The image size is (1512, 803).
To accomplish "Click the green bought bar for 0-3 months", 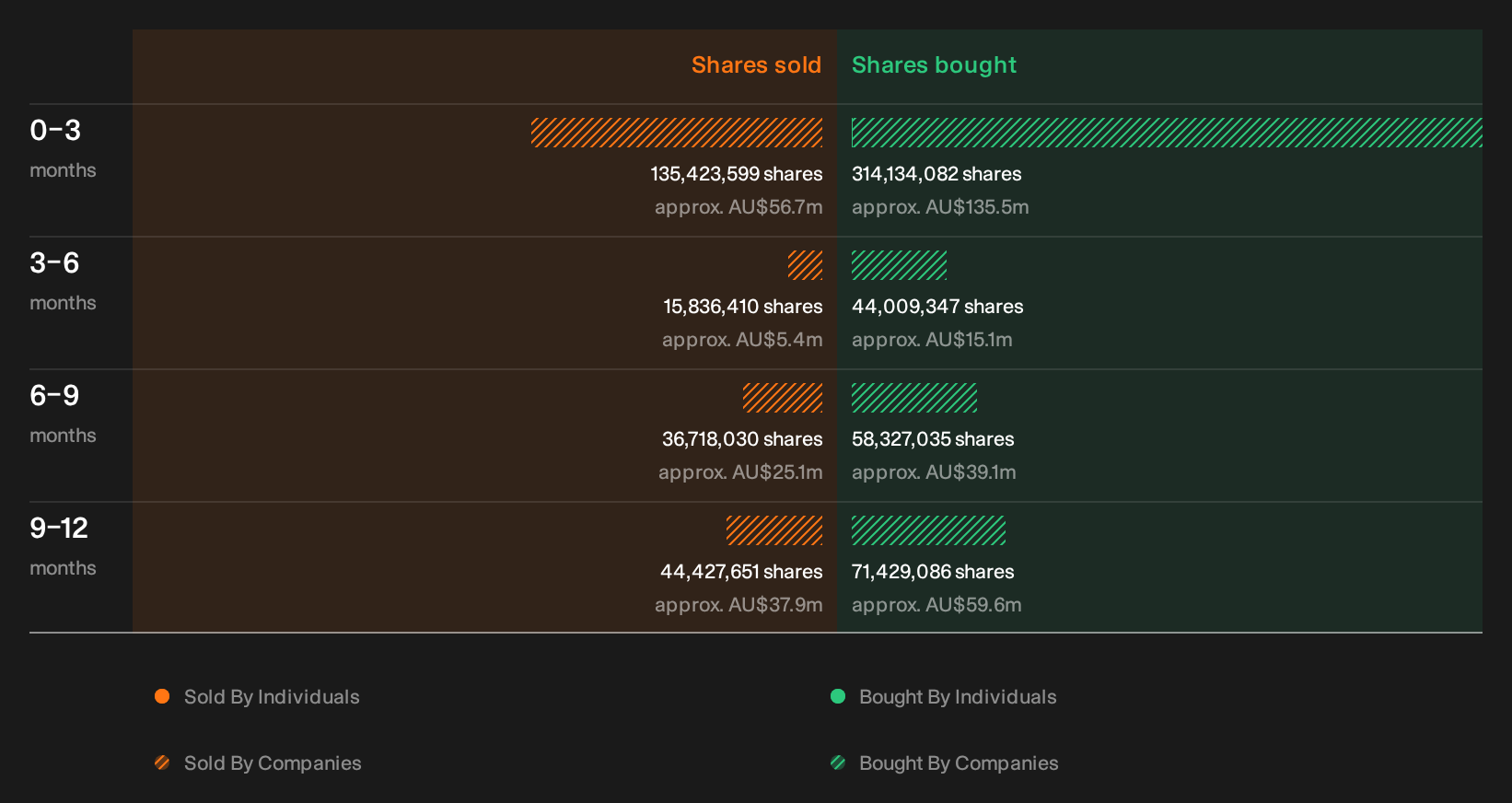I will 1167,133.
